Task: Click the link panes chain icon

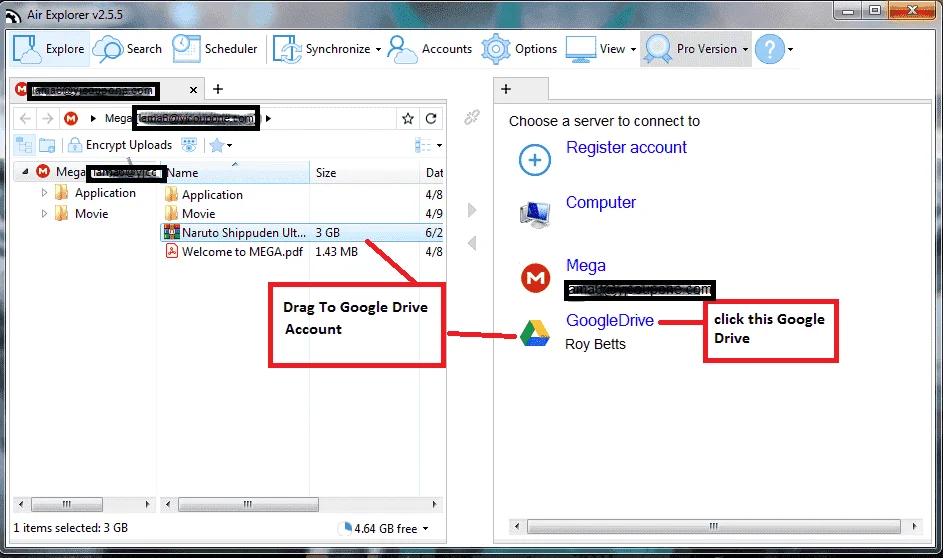Action: click(x=472, y=117)
